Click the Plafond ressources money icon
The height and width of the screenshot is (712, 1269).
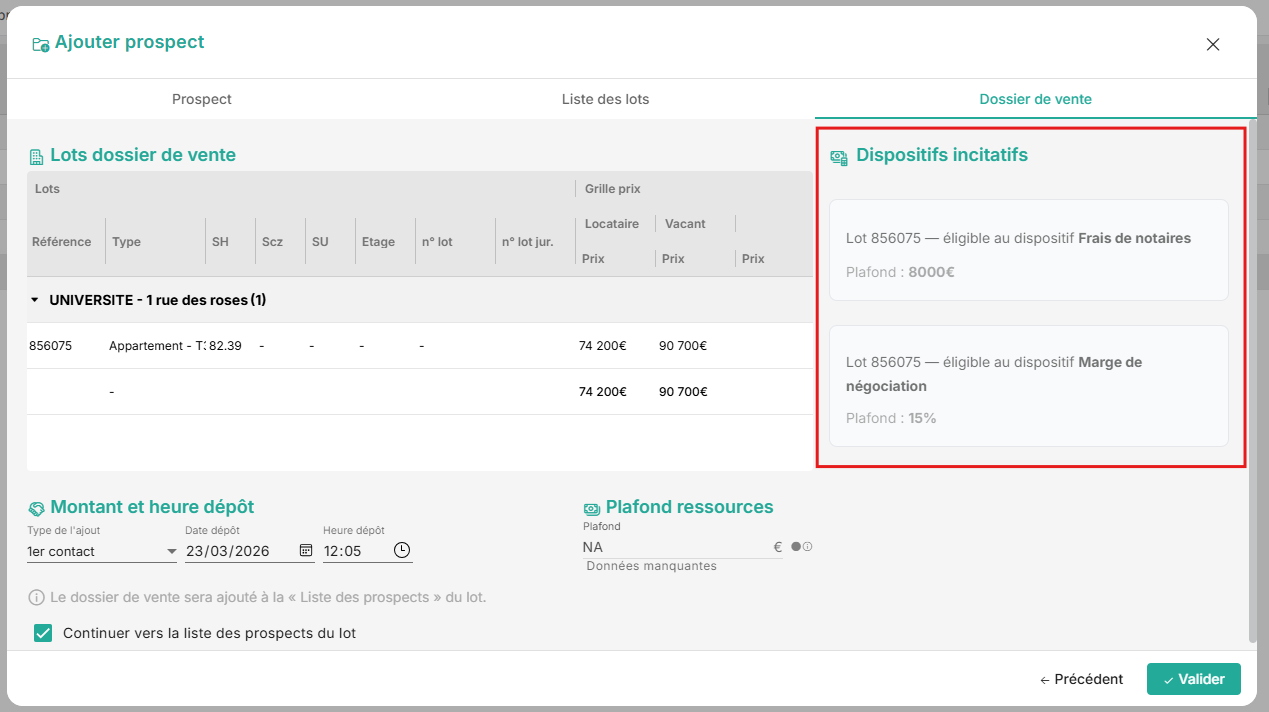pyautogui.click(x=592, y=508)
